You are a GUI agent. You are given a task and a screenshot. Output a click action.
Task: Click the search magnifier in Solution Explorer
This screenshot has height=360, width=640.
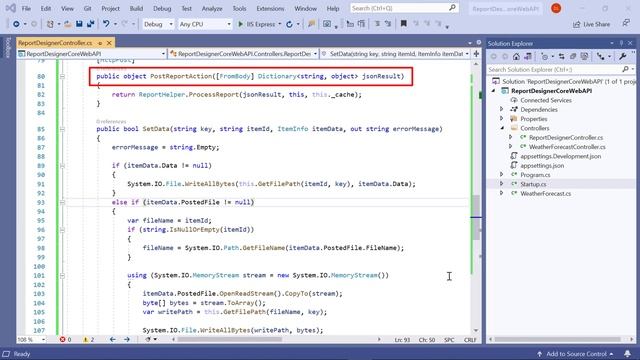pyautogui.click(x=625, y=70)
